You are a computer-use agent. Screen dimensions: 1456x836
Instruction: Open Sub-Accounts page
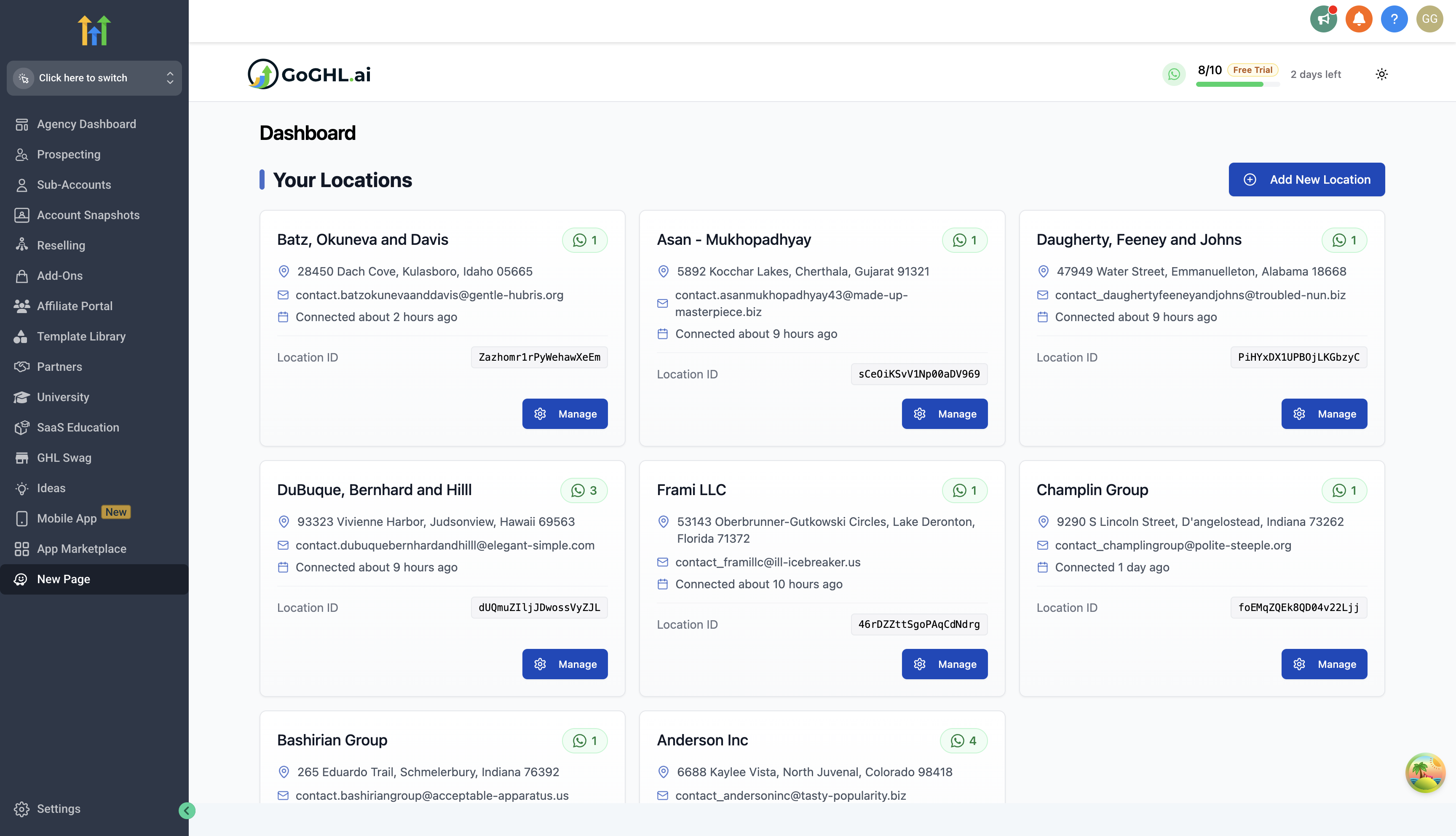94,185
